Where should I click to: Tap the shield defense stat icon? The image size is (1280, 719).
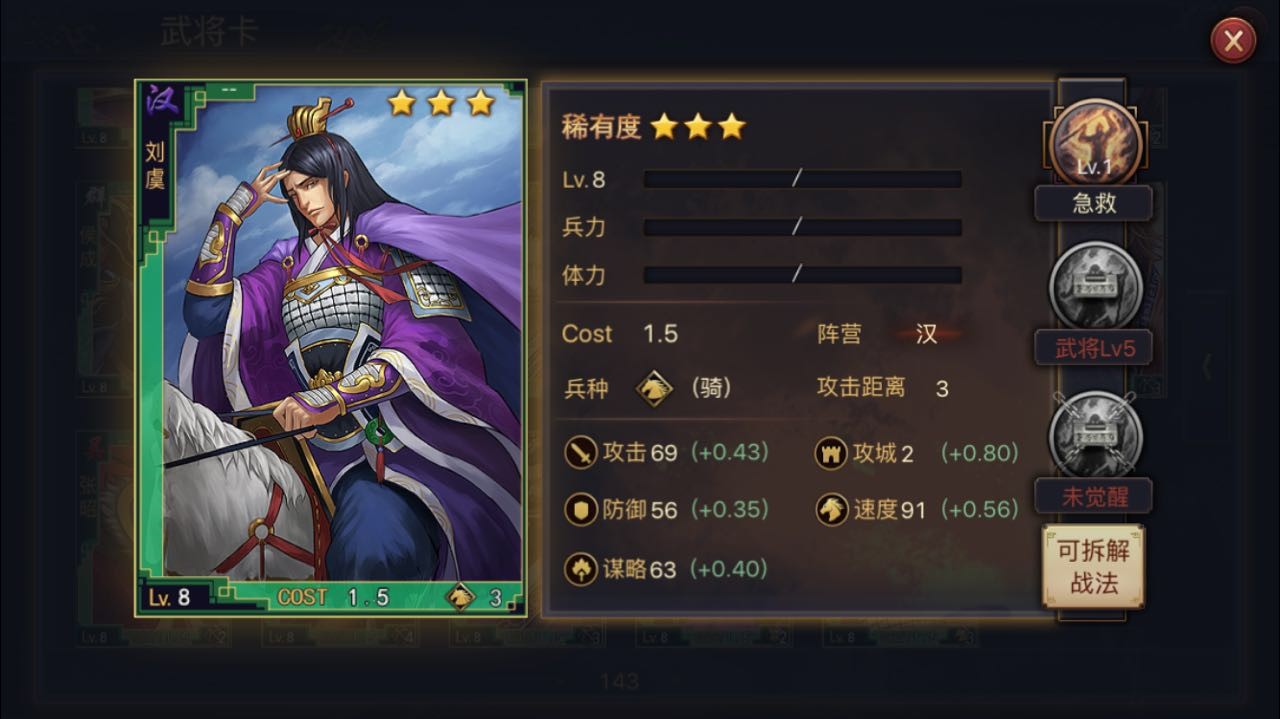(x=580, y=510)
